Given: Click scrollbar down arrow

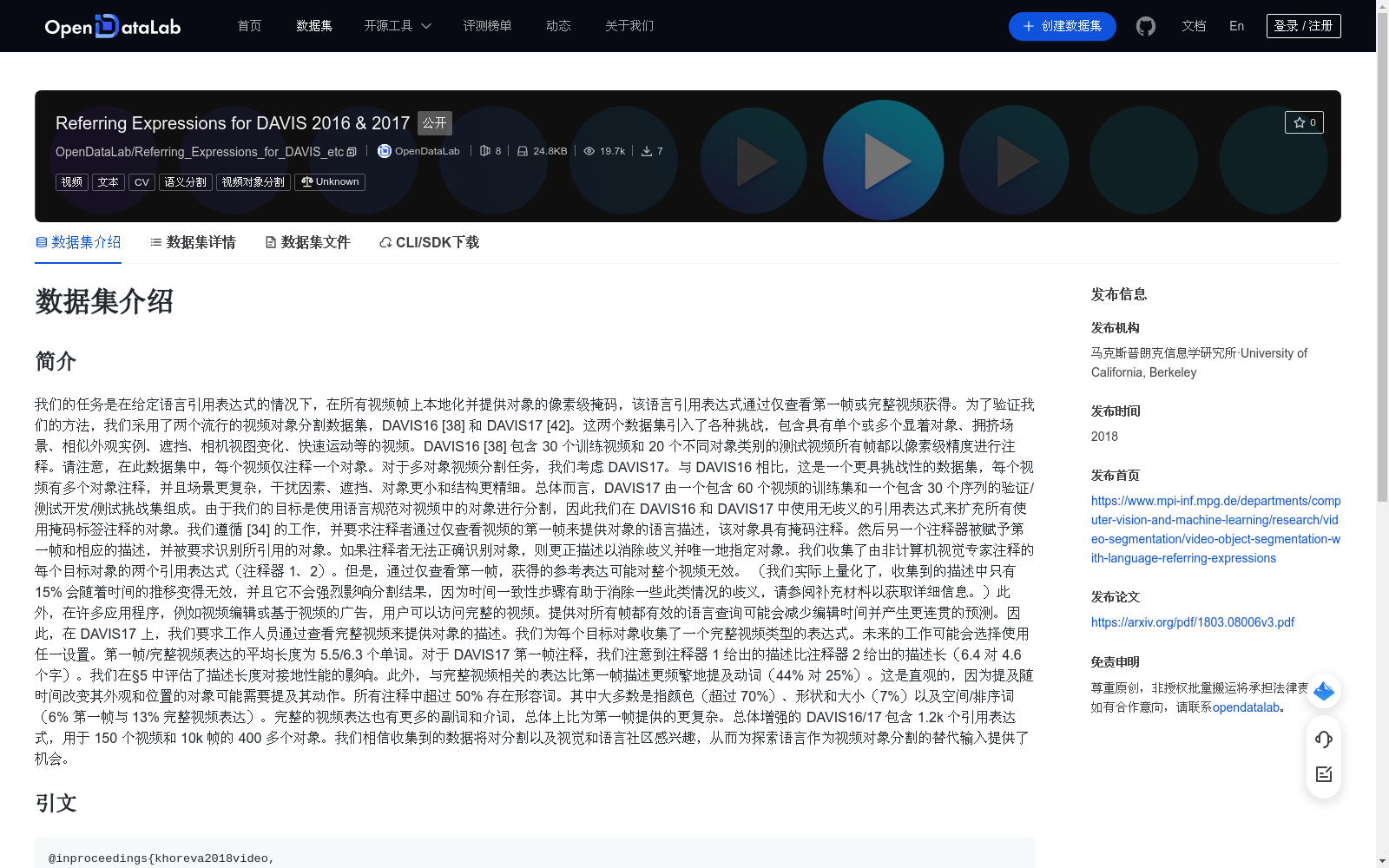Looking at the screenshot, I should point(1382,861).
